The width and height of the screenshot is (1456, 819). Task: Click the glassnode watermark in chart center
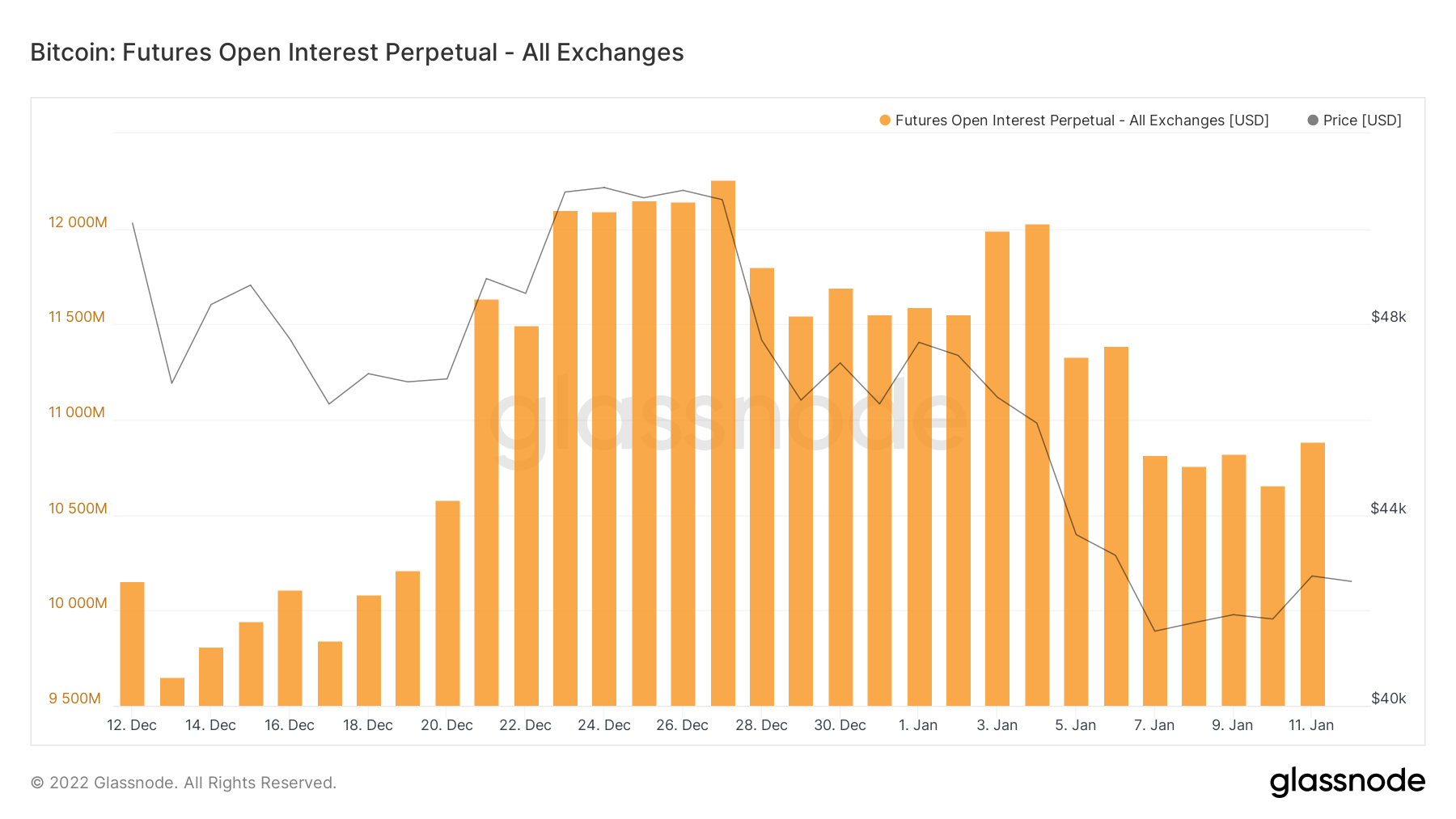728,420
